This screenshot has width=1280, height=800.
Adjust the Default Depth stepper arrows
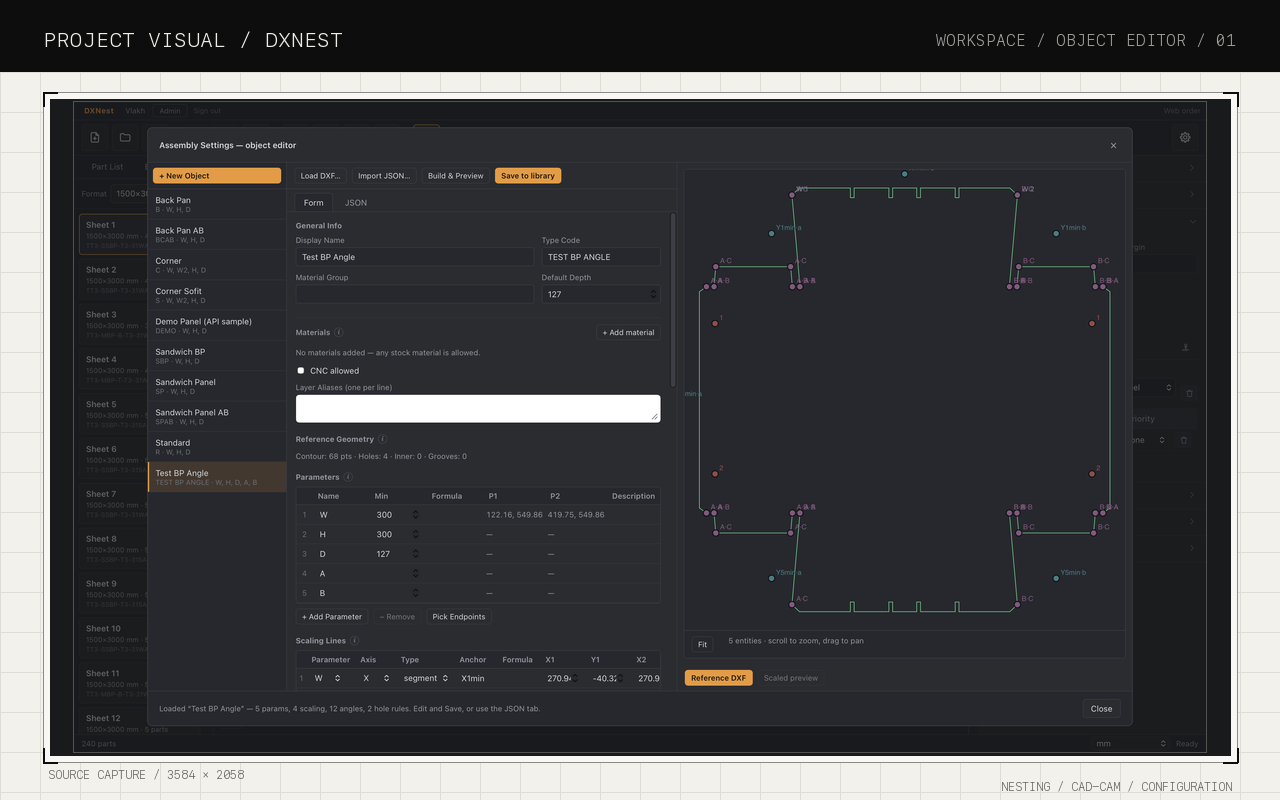point(654,294)
